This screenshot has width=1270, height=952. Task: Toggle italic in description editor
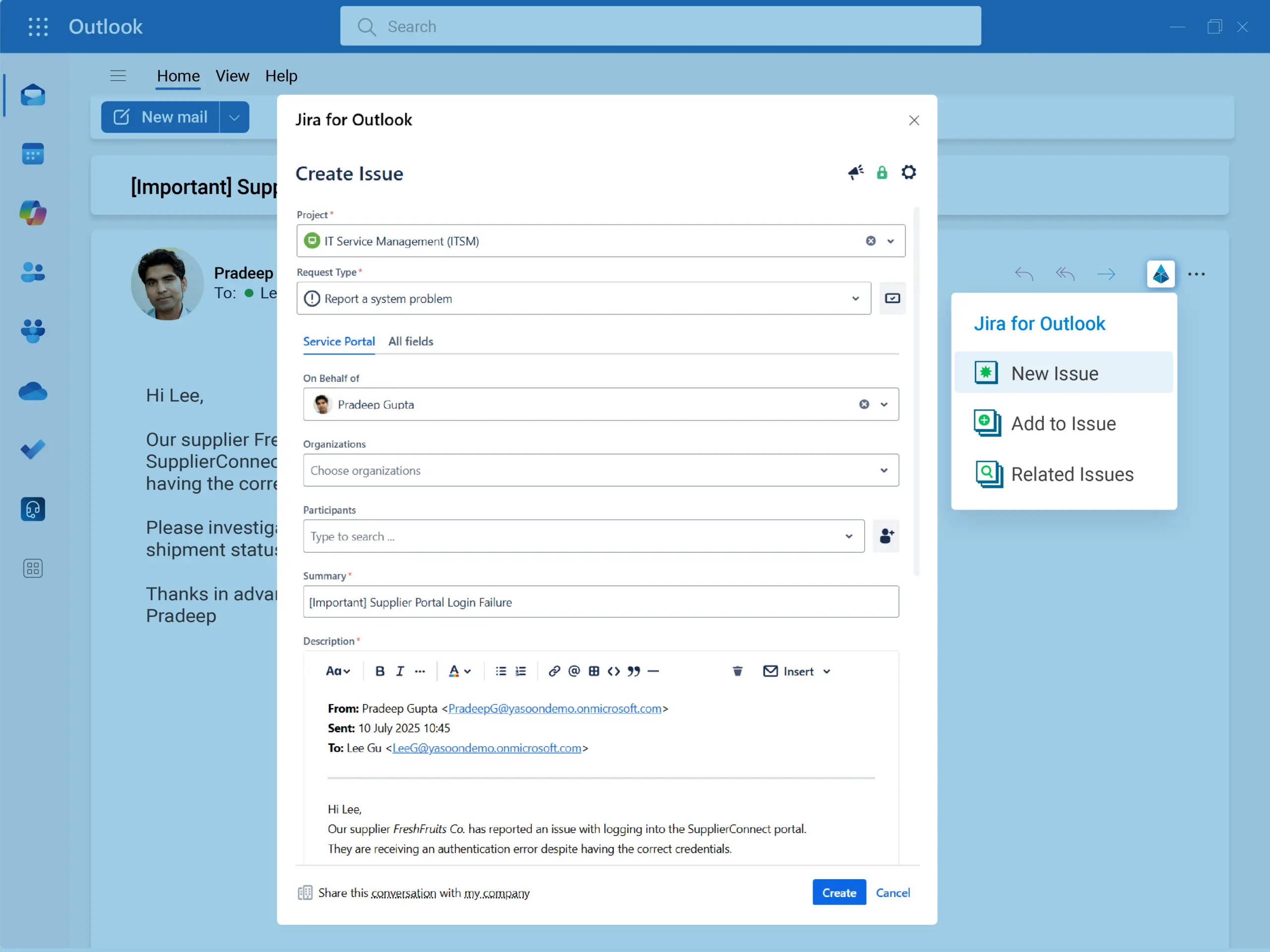pyautogui.click(x=400, y=671)
